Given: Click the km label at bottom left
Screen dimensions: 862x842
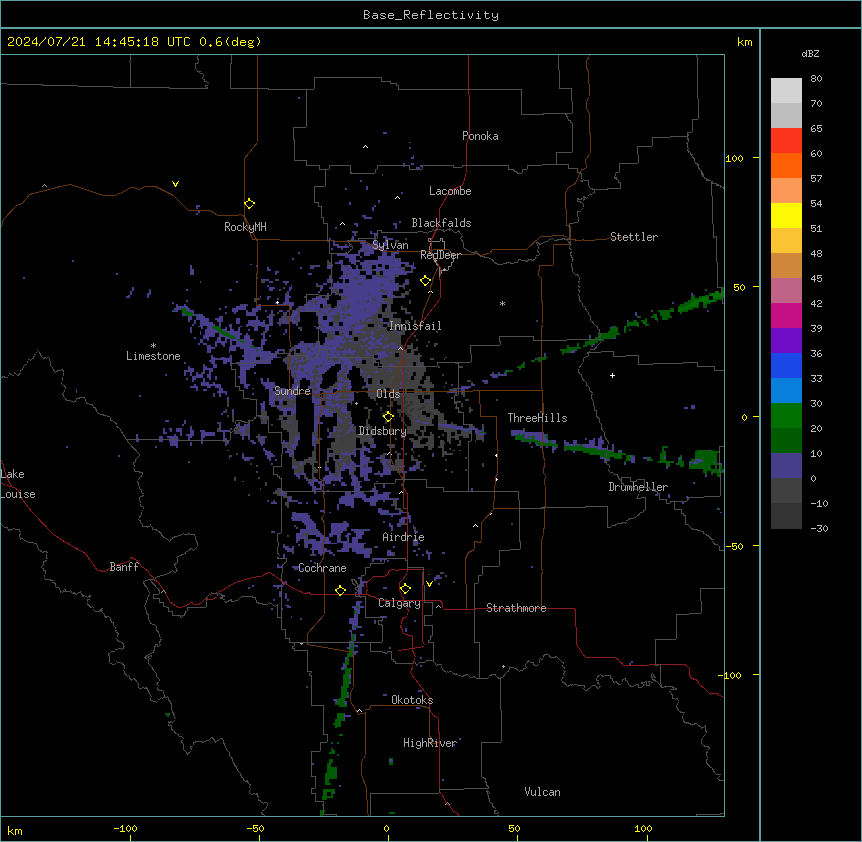Looking at the screenshot, I should pyautogui.click(x=15, y=831).
